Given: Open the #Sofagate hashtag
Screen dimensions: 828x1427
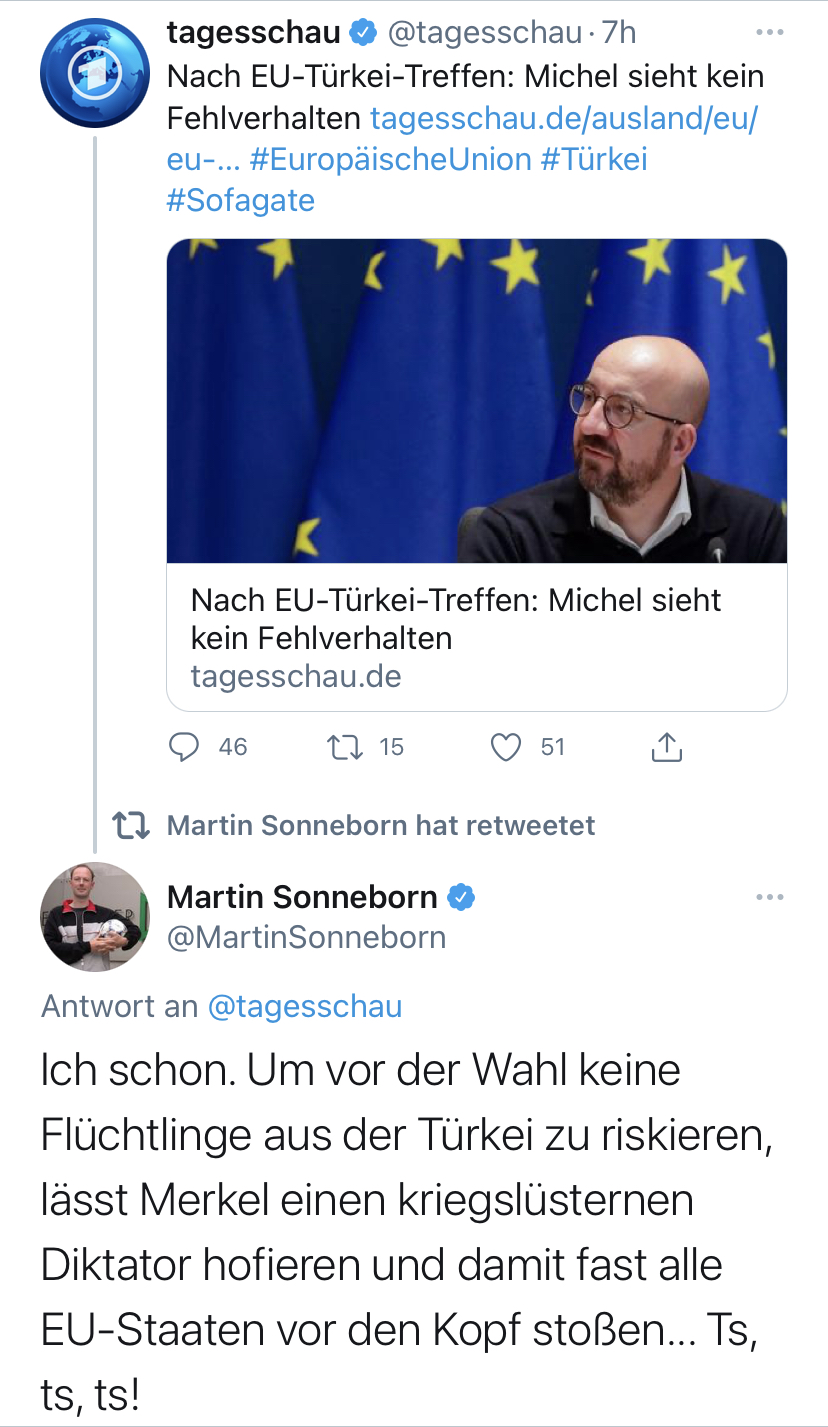Looking at the screenshot, I should pos(240,200).
